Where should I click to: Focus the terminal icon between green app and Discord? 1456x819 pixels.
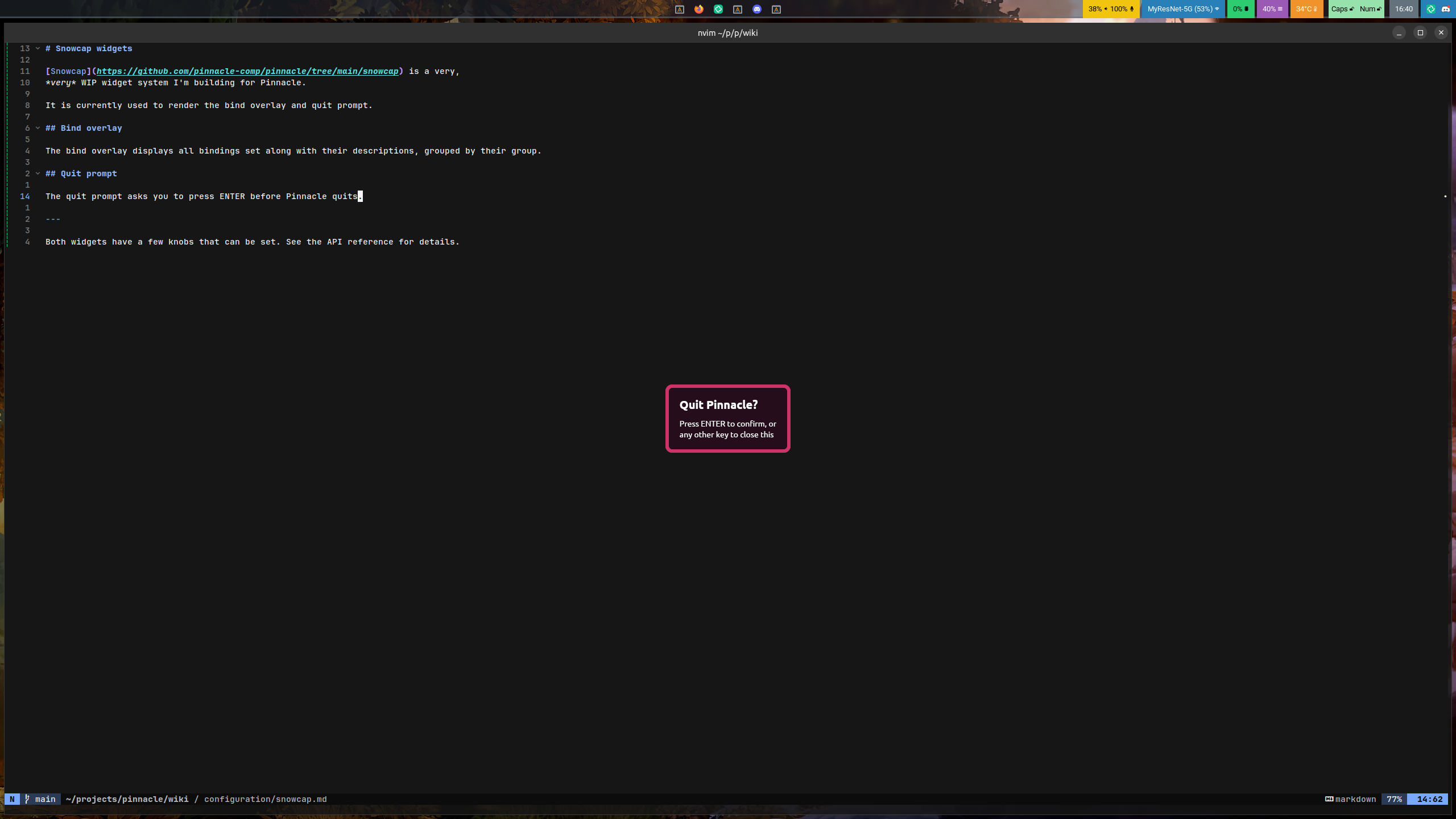[x=738, y=9]
